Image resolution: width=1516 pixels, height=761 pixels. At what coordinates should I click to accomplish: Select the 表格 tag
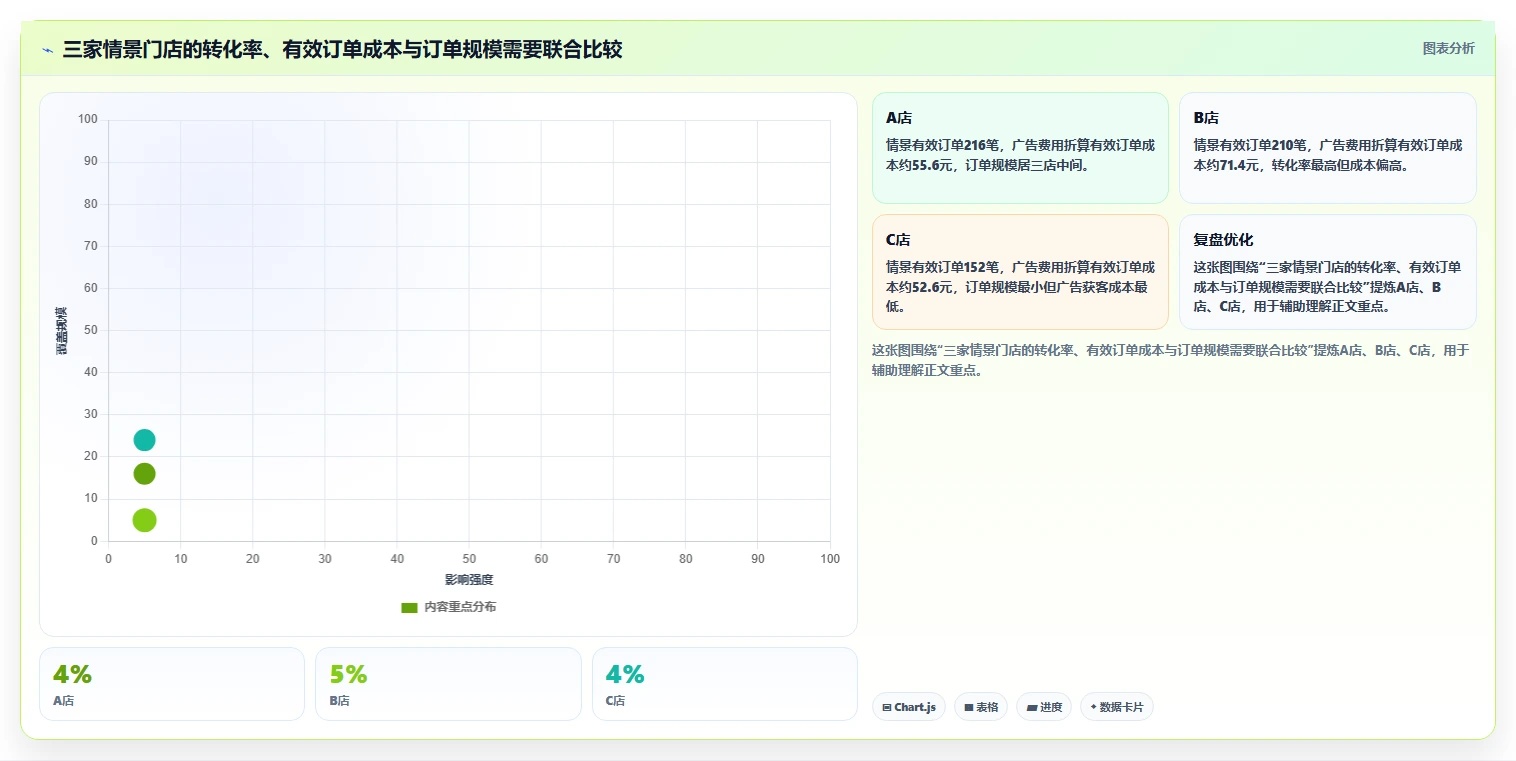[981, 707]
